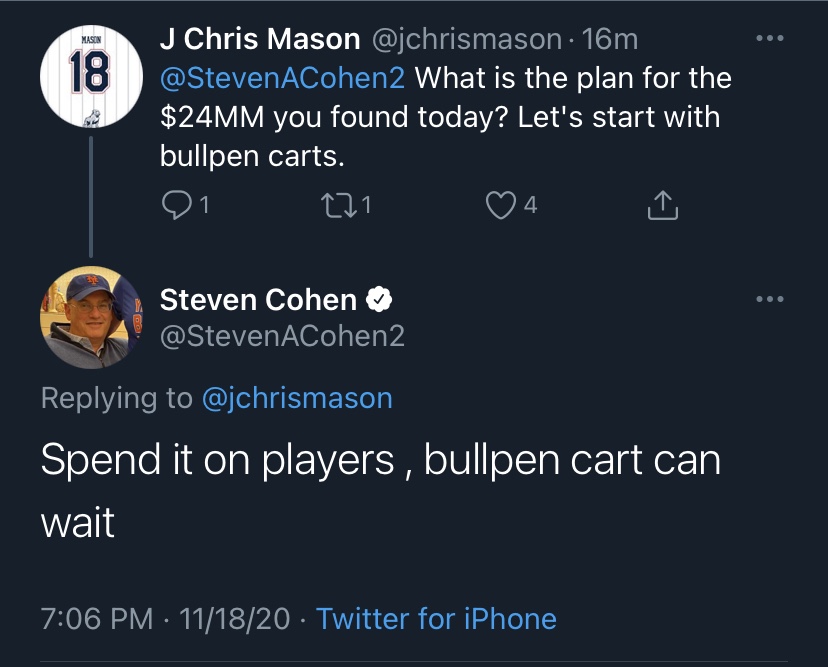Open the @StevenACohen2 mention in Mason's tweet
Image resolution: width=828 pixels, height=667 pixels.
click(284, 78)
